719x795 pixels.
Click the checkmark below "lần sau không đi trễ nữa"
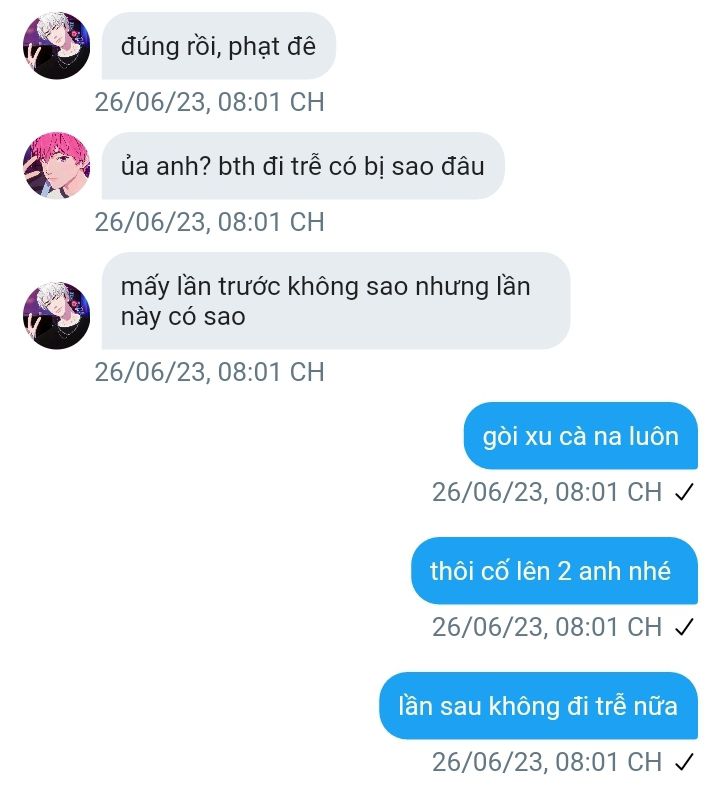[684, 762]
